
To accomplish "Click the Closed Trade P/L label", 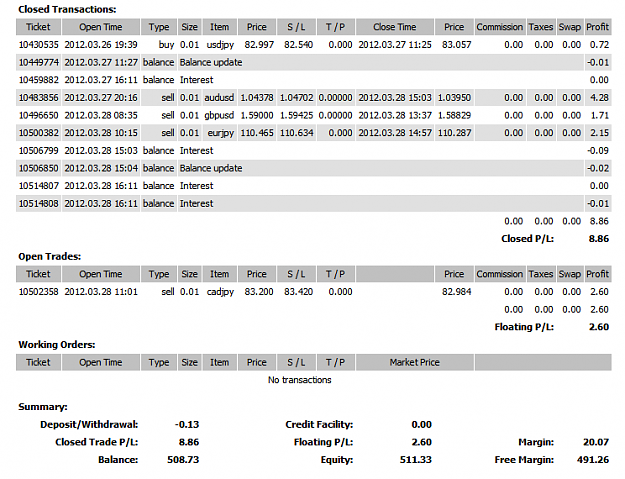I will coord(96,442).
